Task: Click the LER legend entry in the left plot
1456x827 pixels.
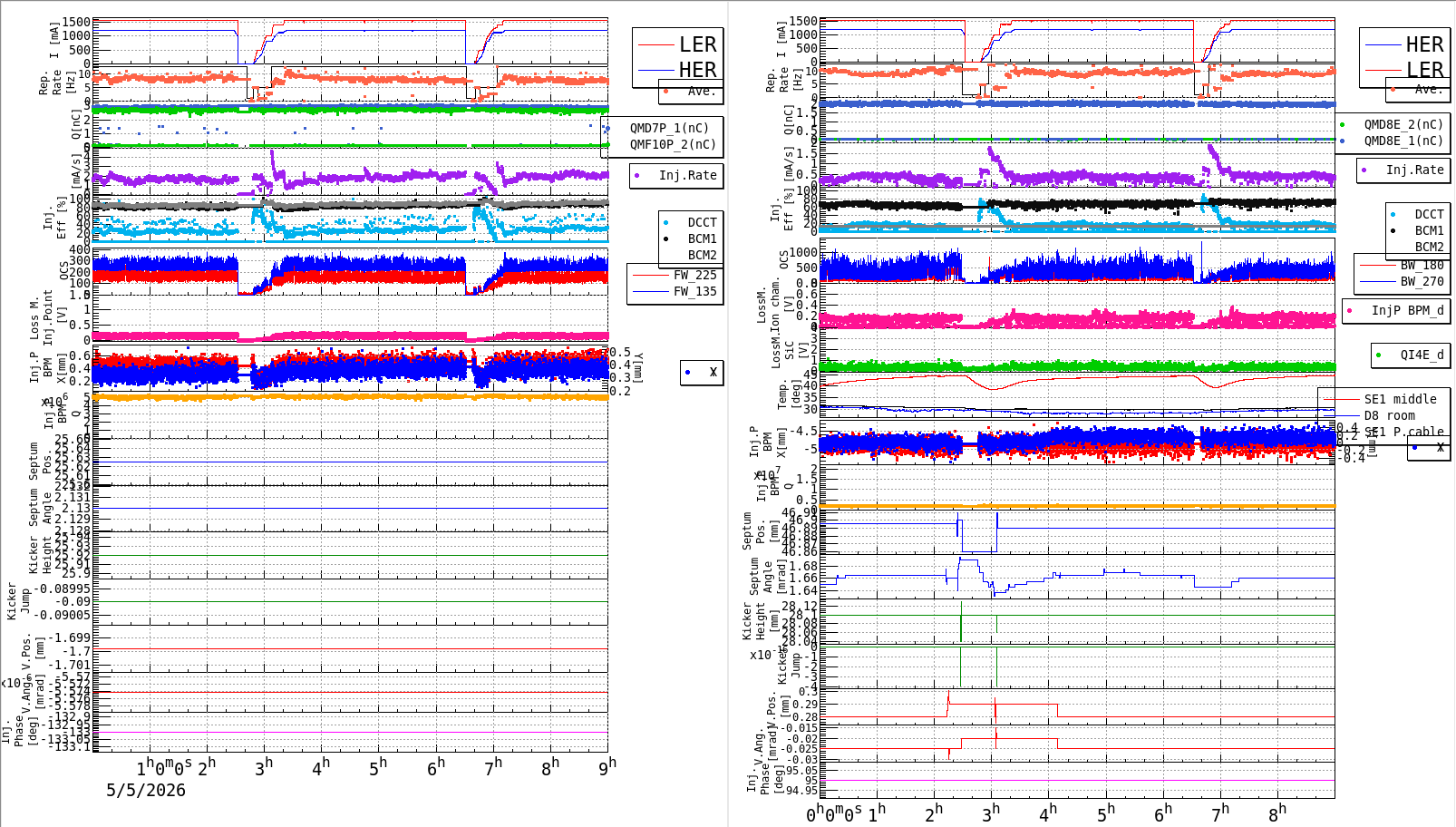Action: [x=697, y=44]
